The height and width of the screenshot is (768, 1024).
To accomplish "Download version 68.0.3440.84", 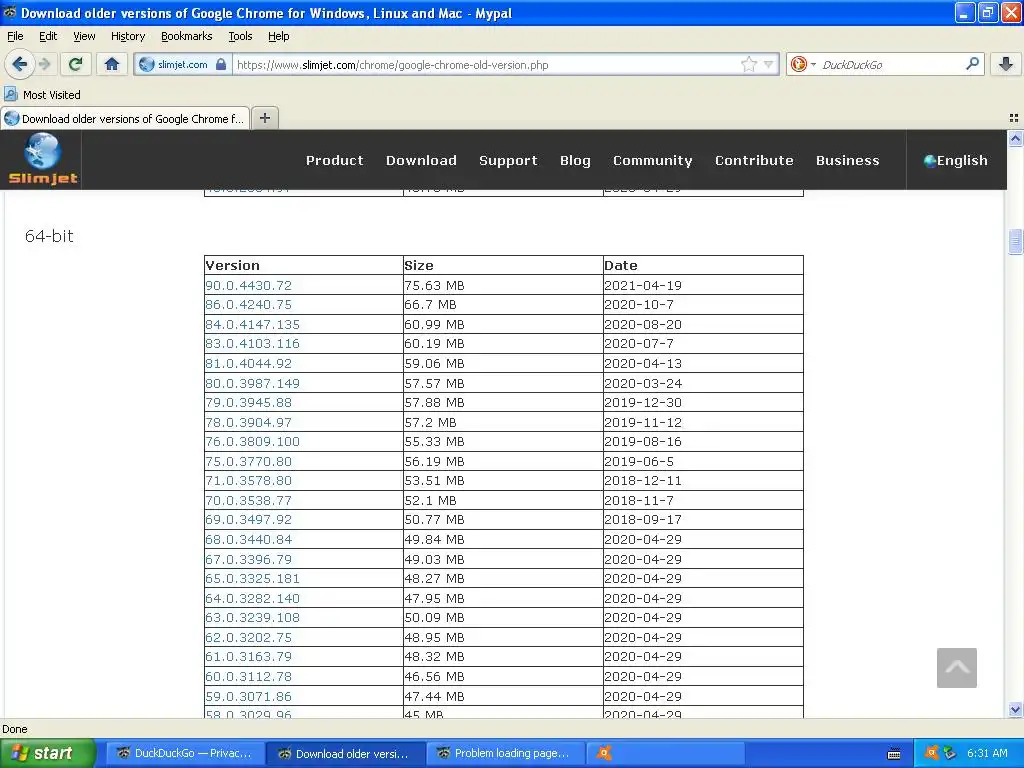I will [x=248, y=539].
